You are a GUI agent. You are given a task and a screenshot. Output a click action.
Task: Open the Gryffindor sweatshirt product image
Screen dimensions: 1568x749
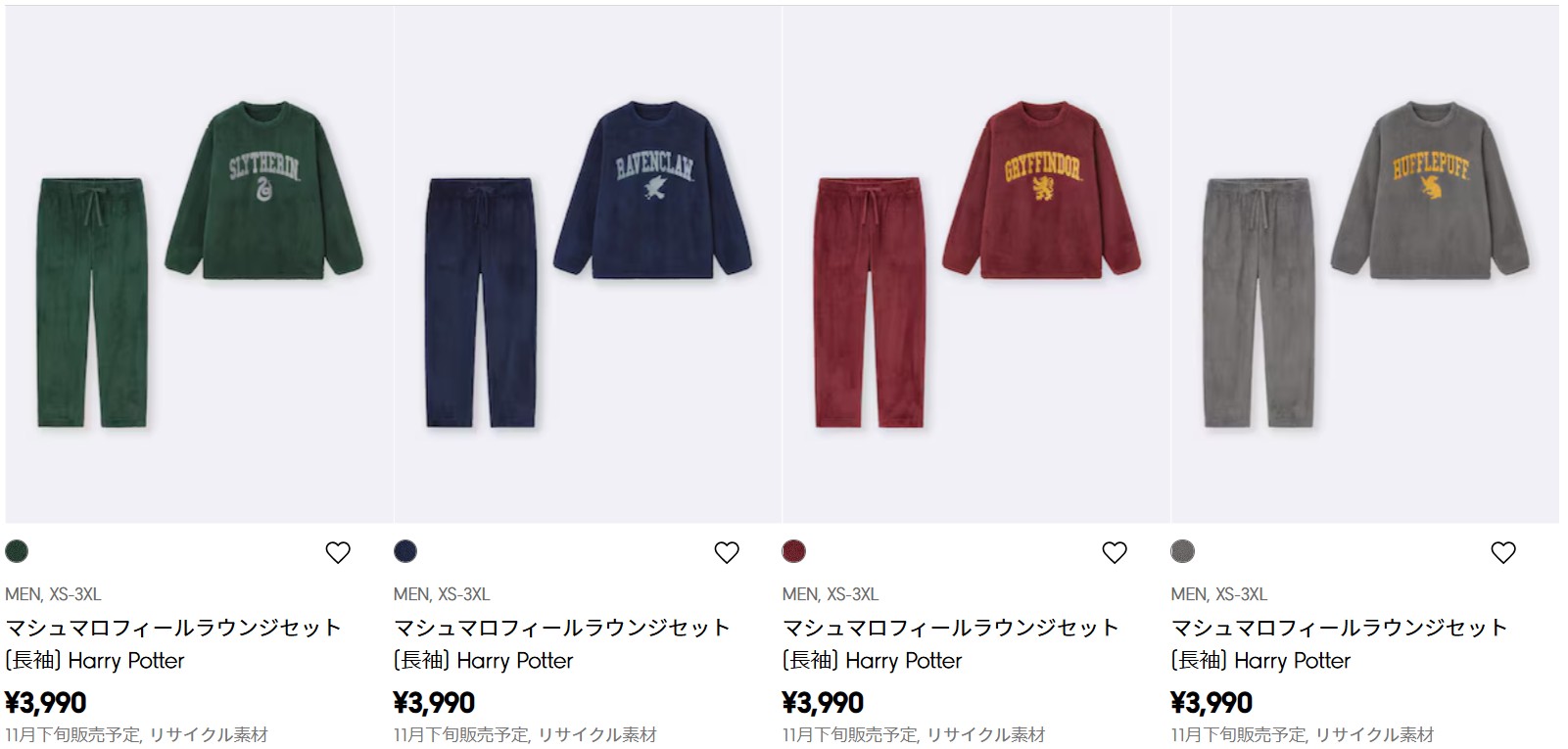[x=1042, y=190]
